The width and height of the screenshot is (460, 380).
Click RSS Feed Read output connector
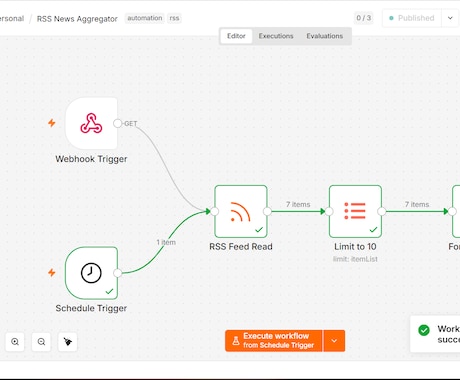click(x=267, y=211)
